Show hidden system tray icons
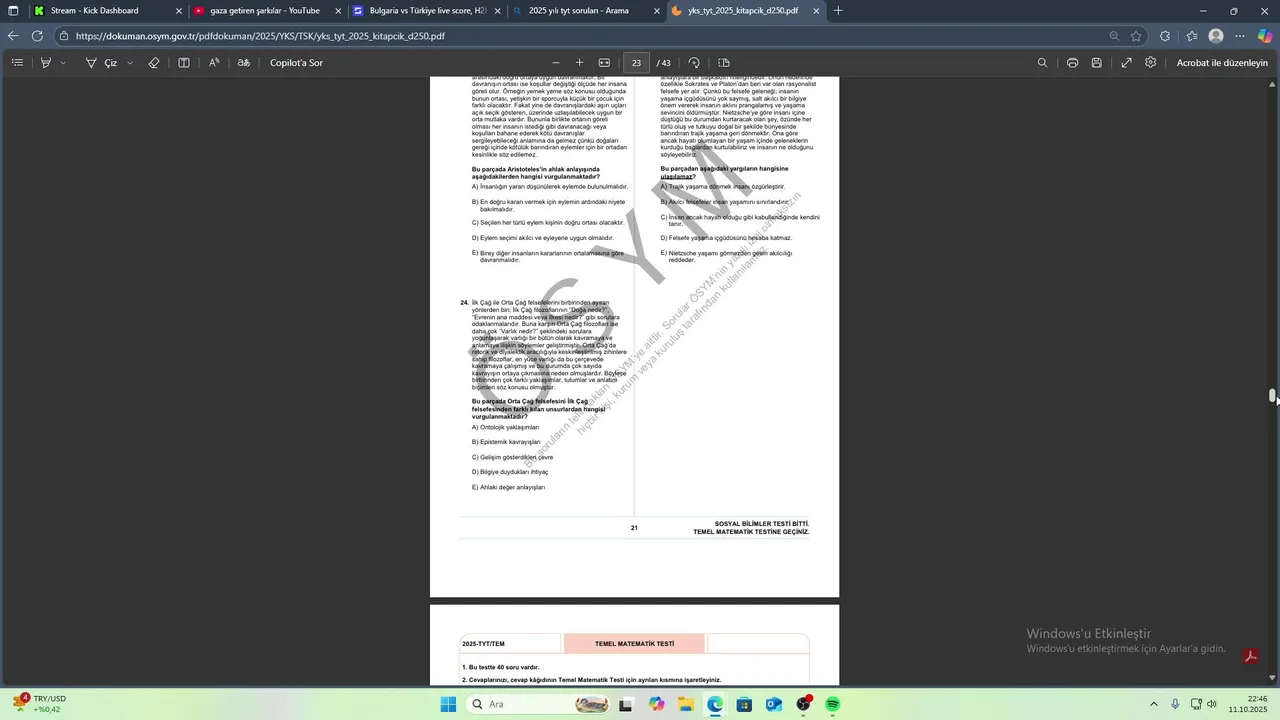 point(1153,704)
